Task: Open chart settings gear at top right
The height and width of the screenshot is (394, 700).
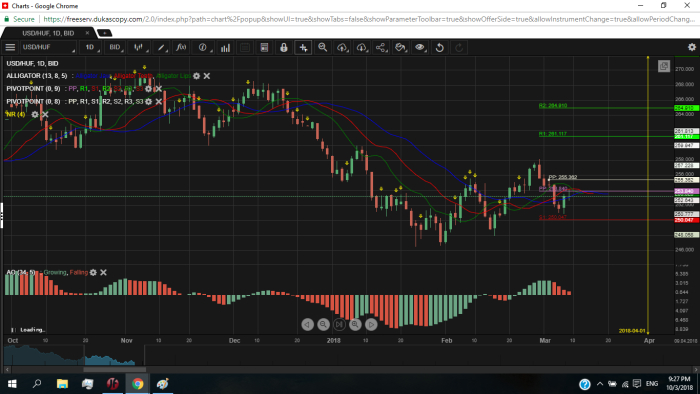Action: (x=692, y=47)
